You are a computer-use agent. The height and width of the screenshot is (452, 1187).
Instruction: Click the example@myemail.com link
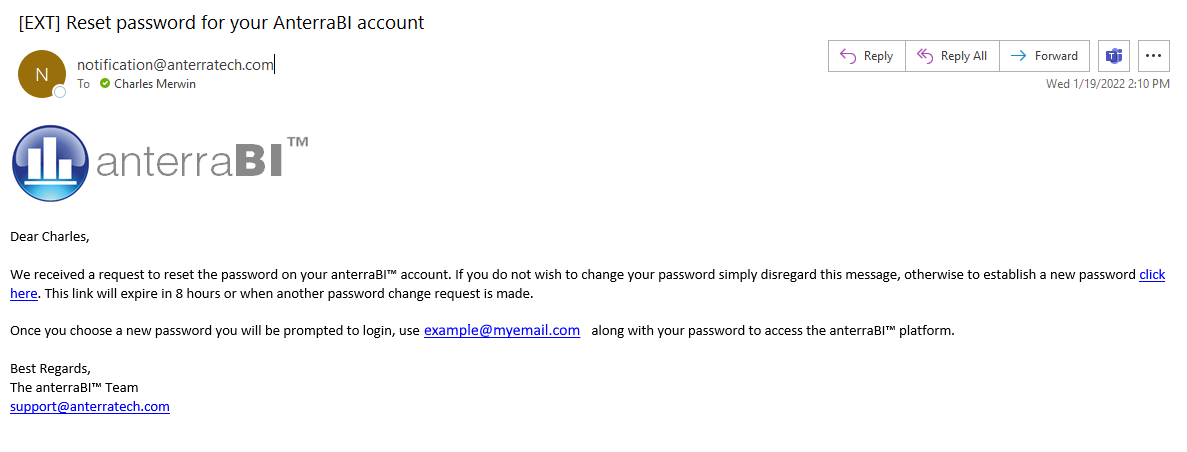(502, 330)
